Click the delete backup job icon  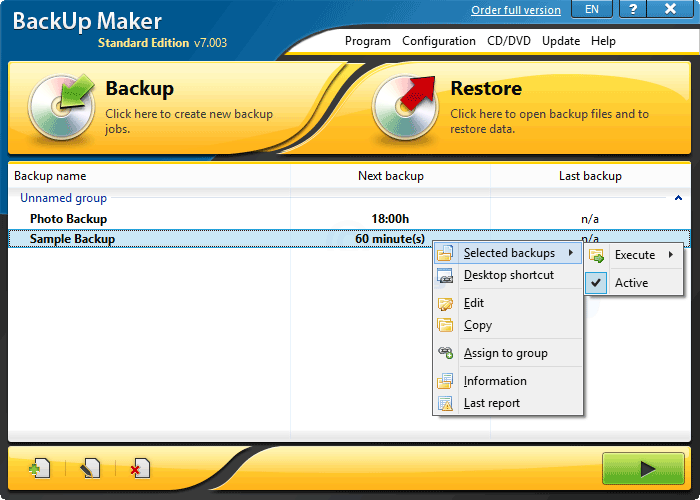(x=139, y=468)
